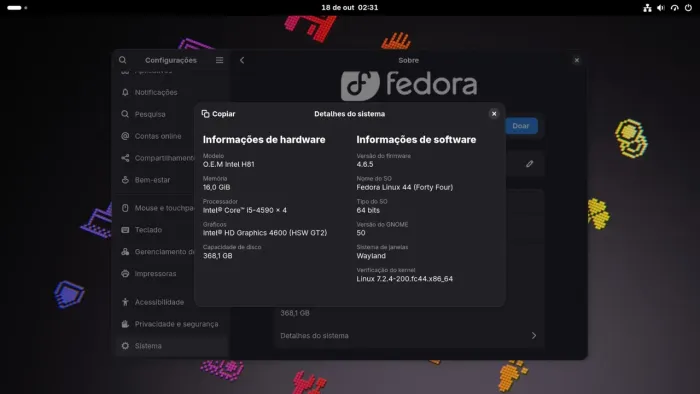The image size is (700, 394).
Task: Click the Impressoras printer icon
Action: tap(125, 274)
